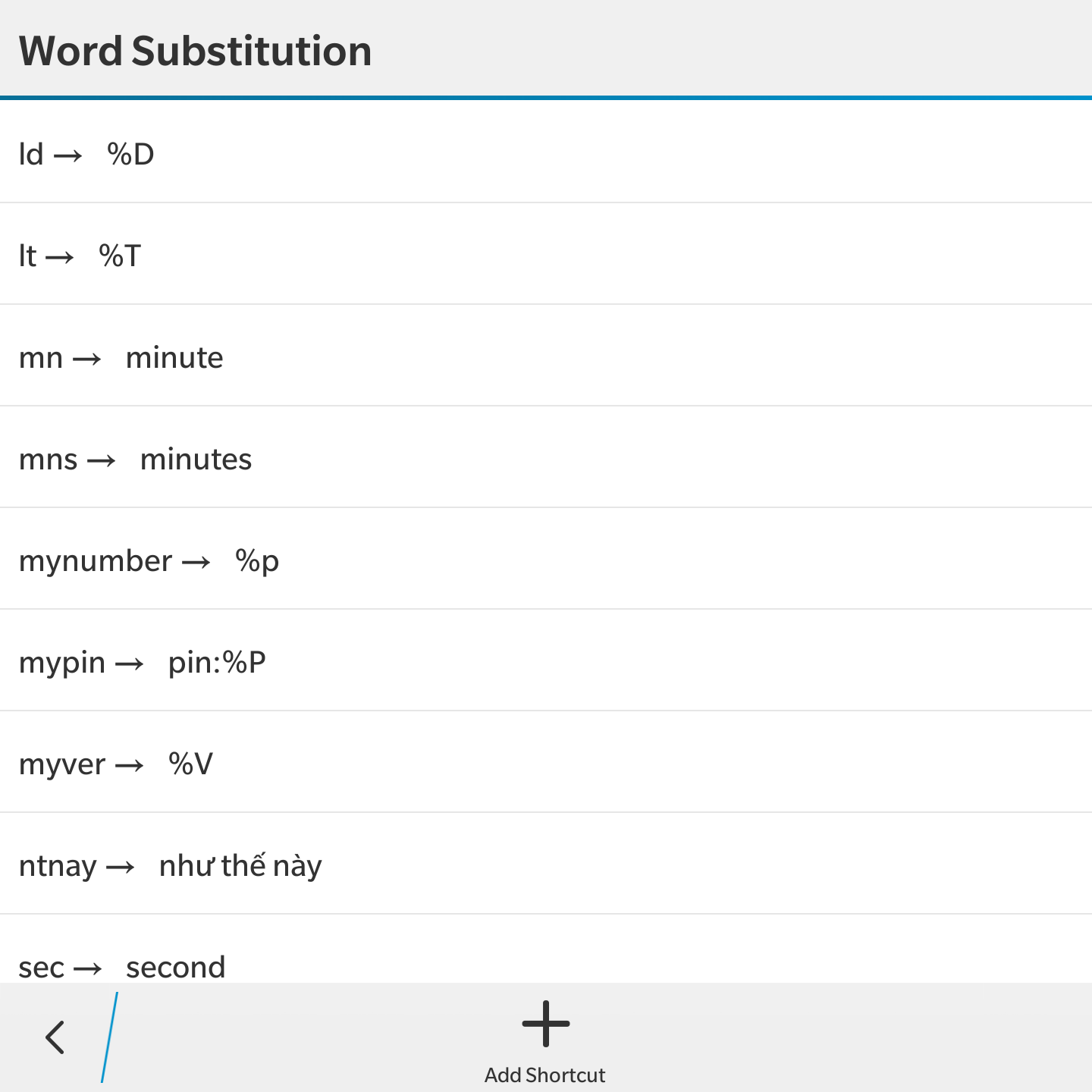Select the mns to minutes entry
This screenshot has height=1092, width=1092.
point(546,457)
